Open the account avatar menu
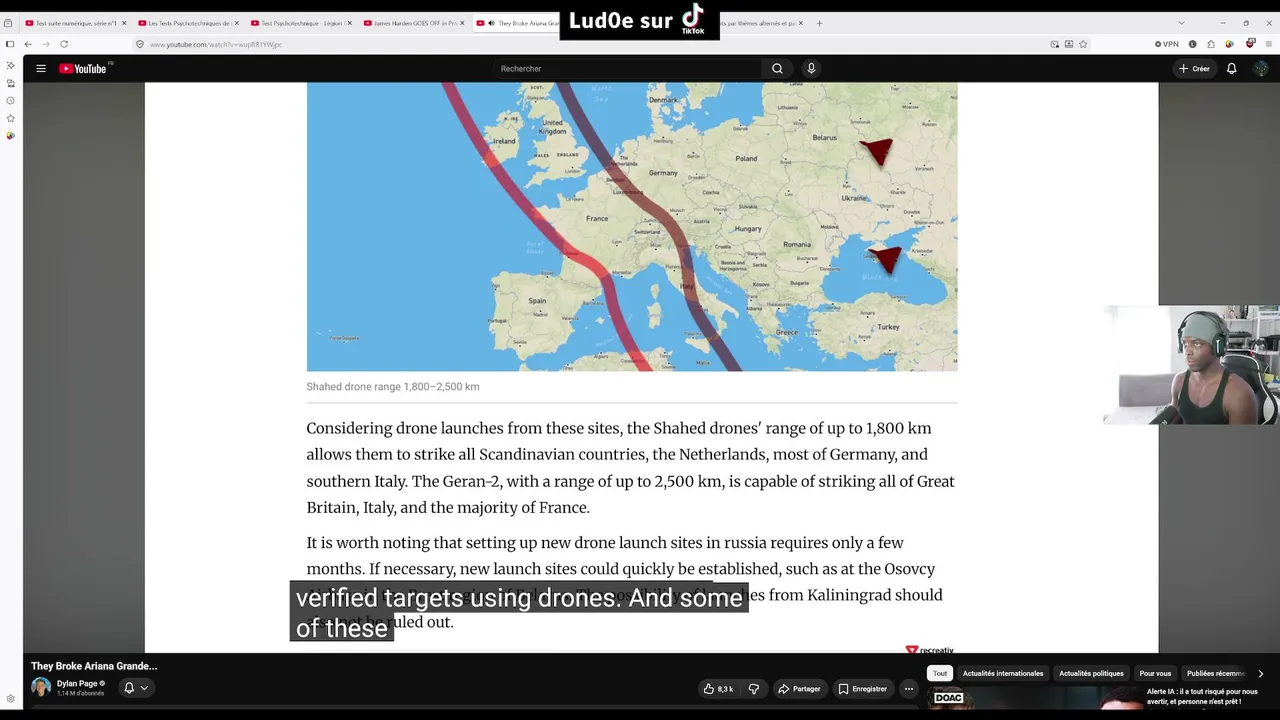 tap(1260, 68)
